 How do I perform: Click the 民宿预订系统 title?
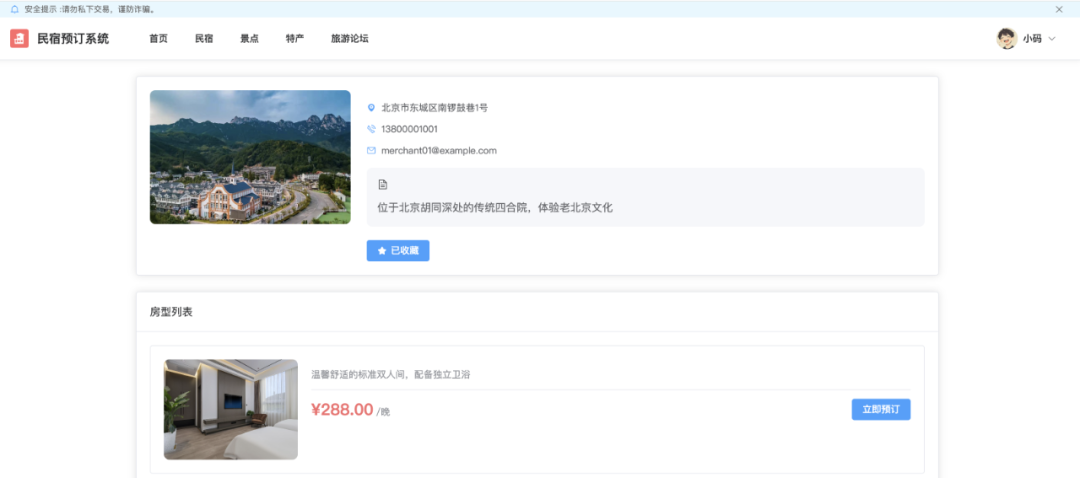73,39
